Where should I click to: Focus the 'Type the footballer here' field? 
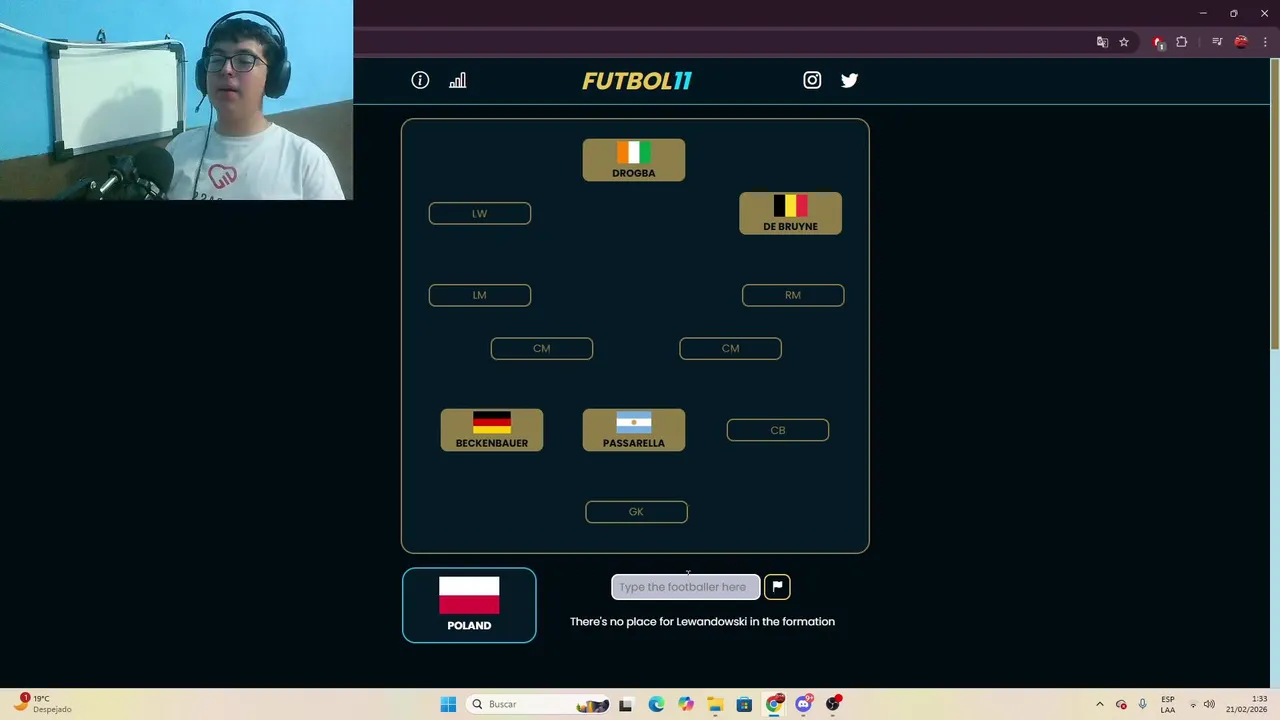click(685, 587)
